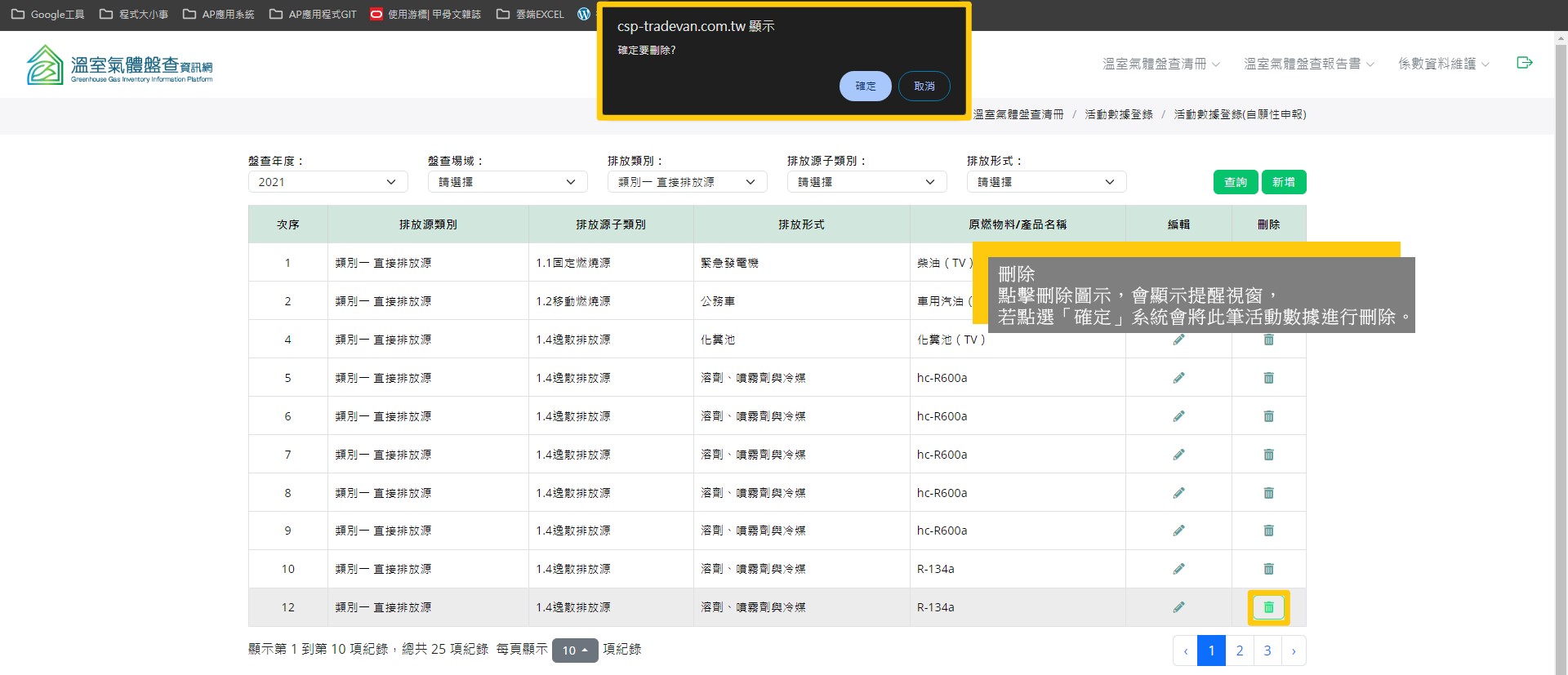Click 確定 in the delete confirmation dialog

(865, 86)
